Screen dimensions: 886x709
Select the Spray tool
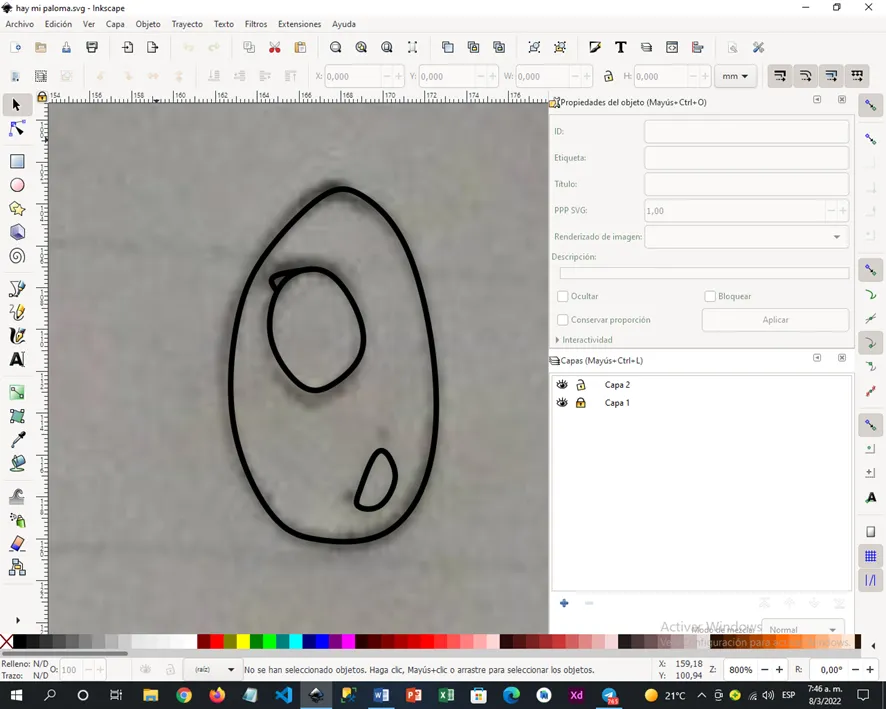click(x=17, y=520)
